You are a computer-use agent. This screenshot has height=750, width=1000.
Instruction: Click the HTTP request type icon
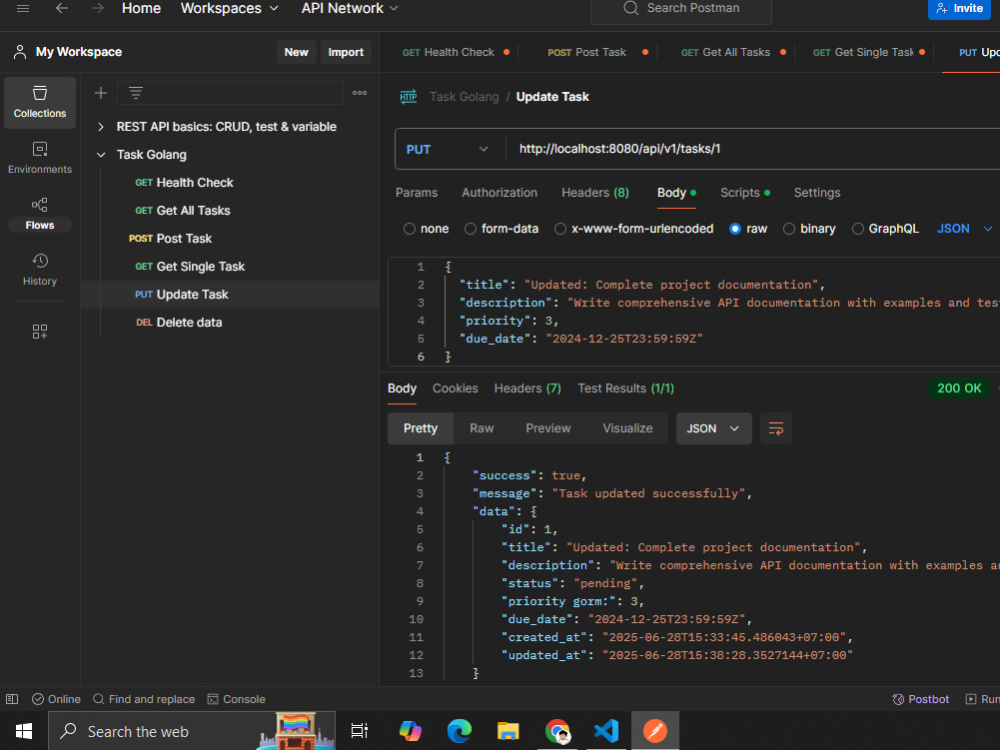(408, 97)
